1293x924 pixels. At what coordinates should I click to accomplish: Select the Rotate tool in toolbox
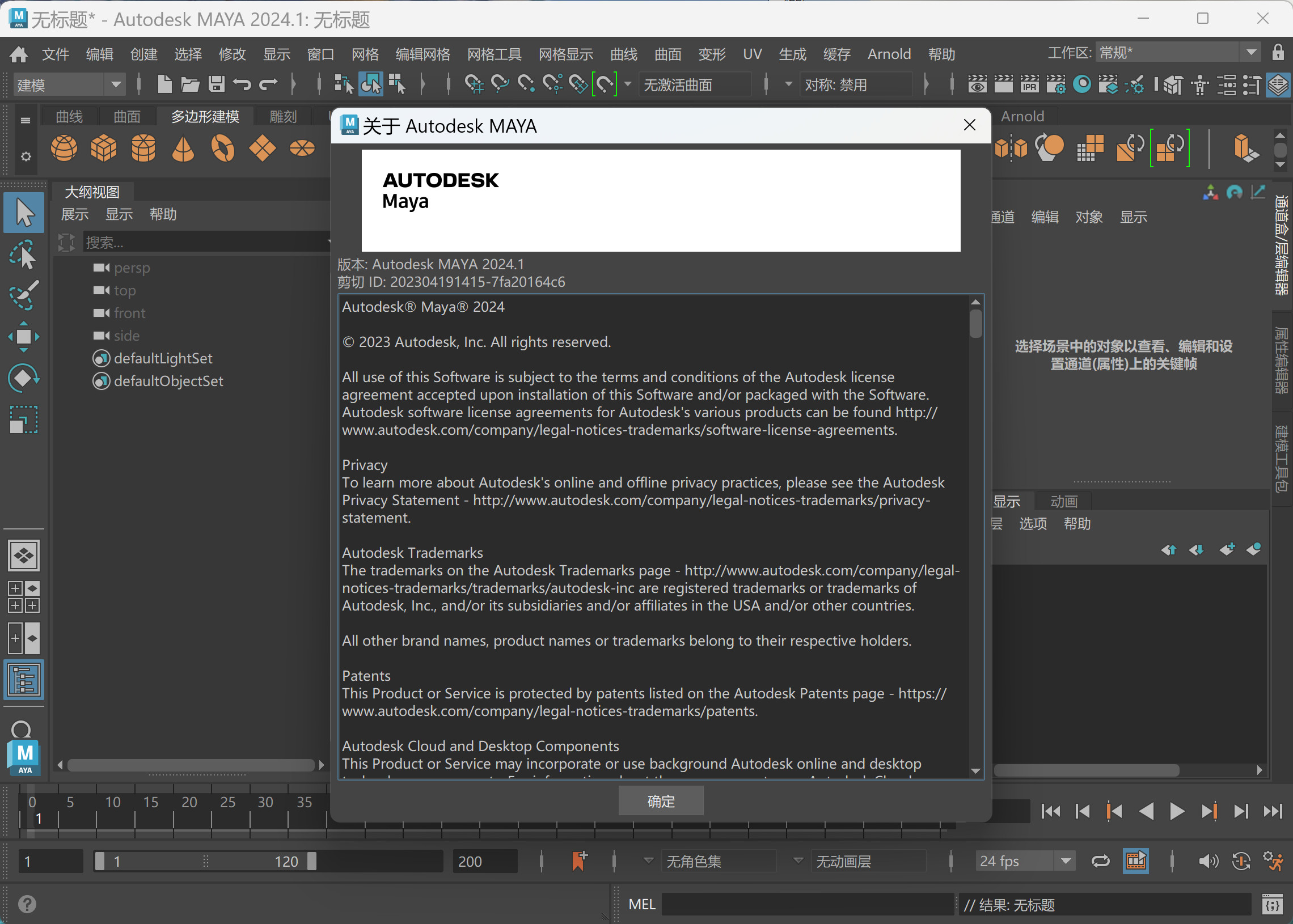[24, 378]
